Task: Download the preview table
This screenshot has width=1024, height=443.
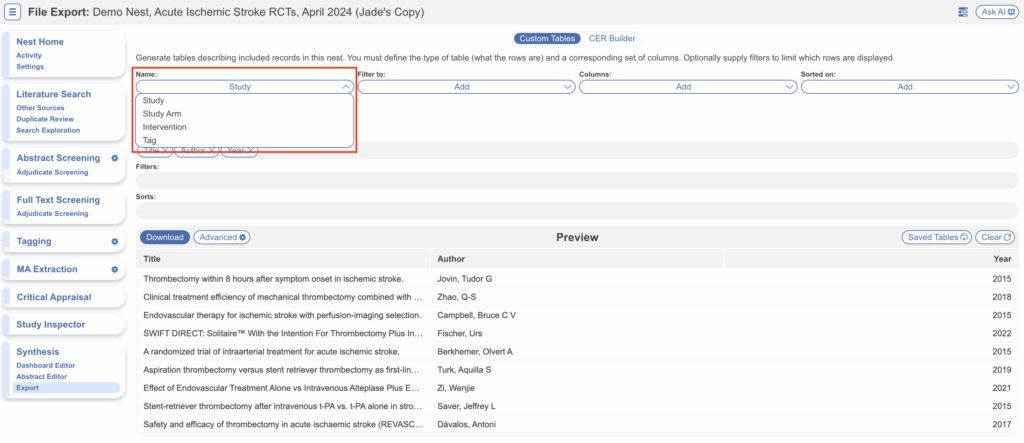Action: pos(164,237)
